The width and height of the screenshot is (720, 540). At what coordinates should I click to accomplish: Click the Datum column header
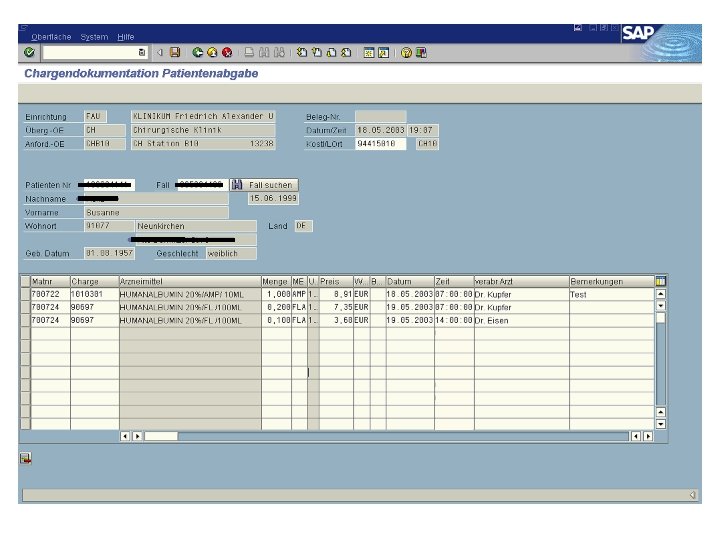click(410, 281)
